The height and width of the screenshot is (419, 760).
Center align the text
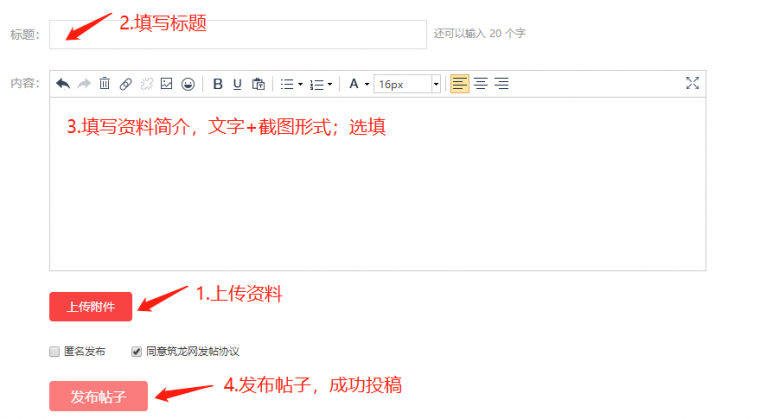click(481, 84)
